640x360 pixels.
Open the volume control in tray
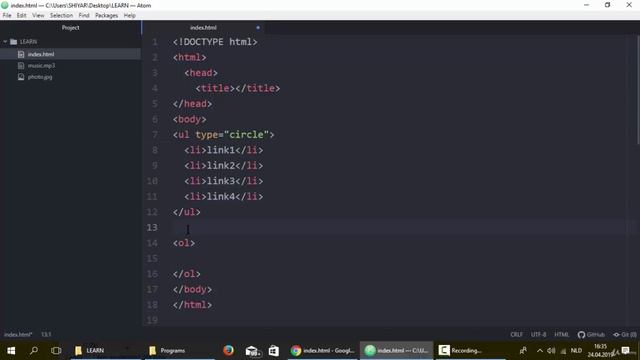pyautogui.click(x=551, y=351)
